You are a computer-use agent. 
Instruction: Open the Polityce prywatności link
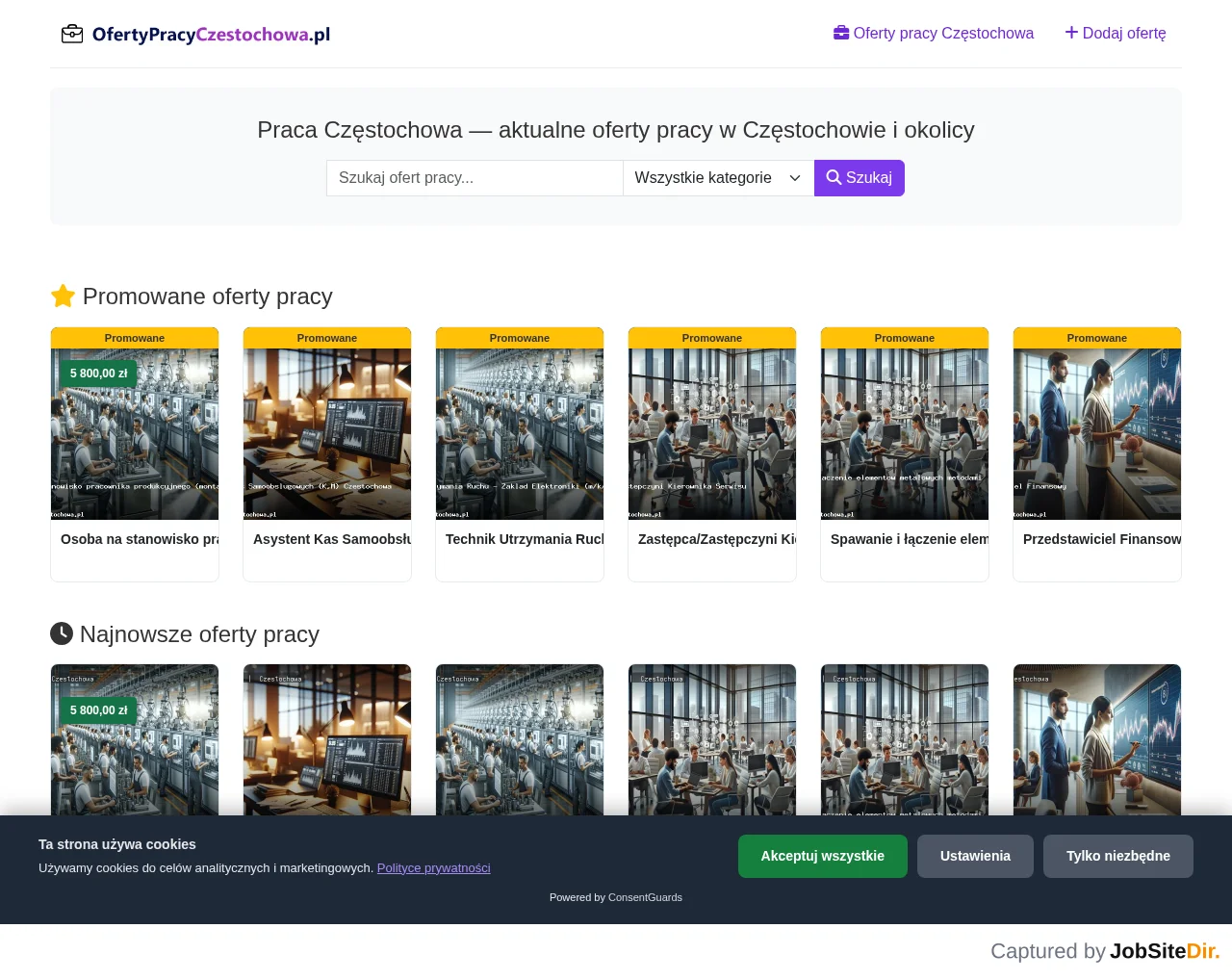tap(433, 868)
